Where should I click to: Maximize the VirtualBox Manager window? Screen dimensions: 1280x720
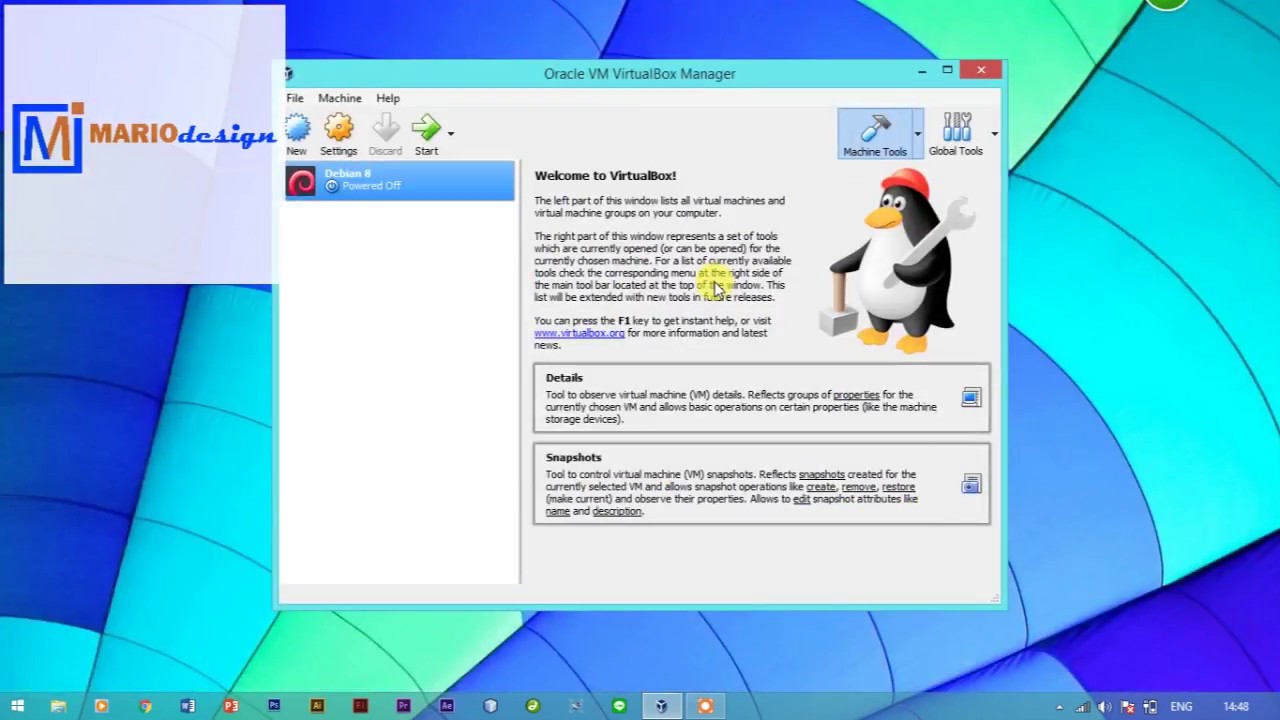tap(947, 70)
